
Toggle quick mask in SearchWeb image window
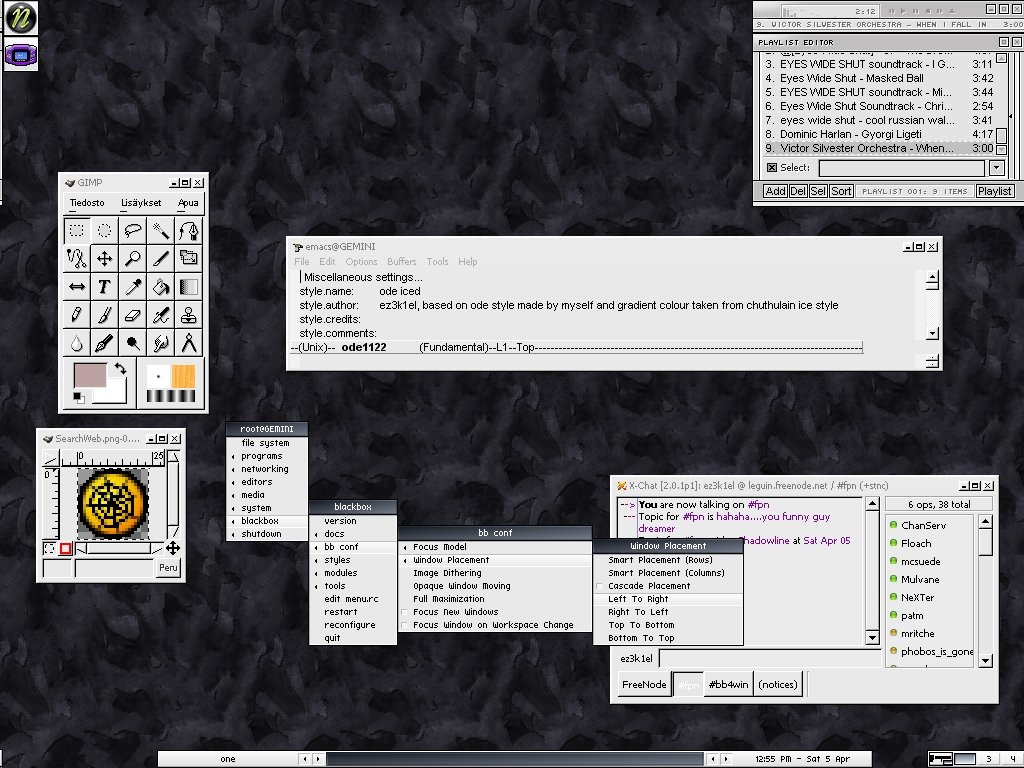coord(65,549)
